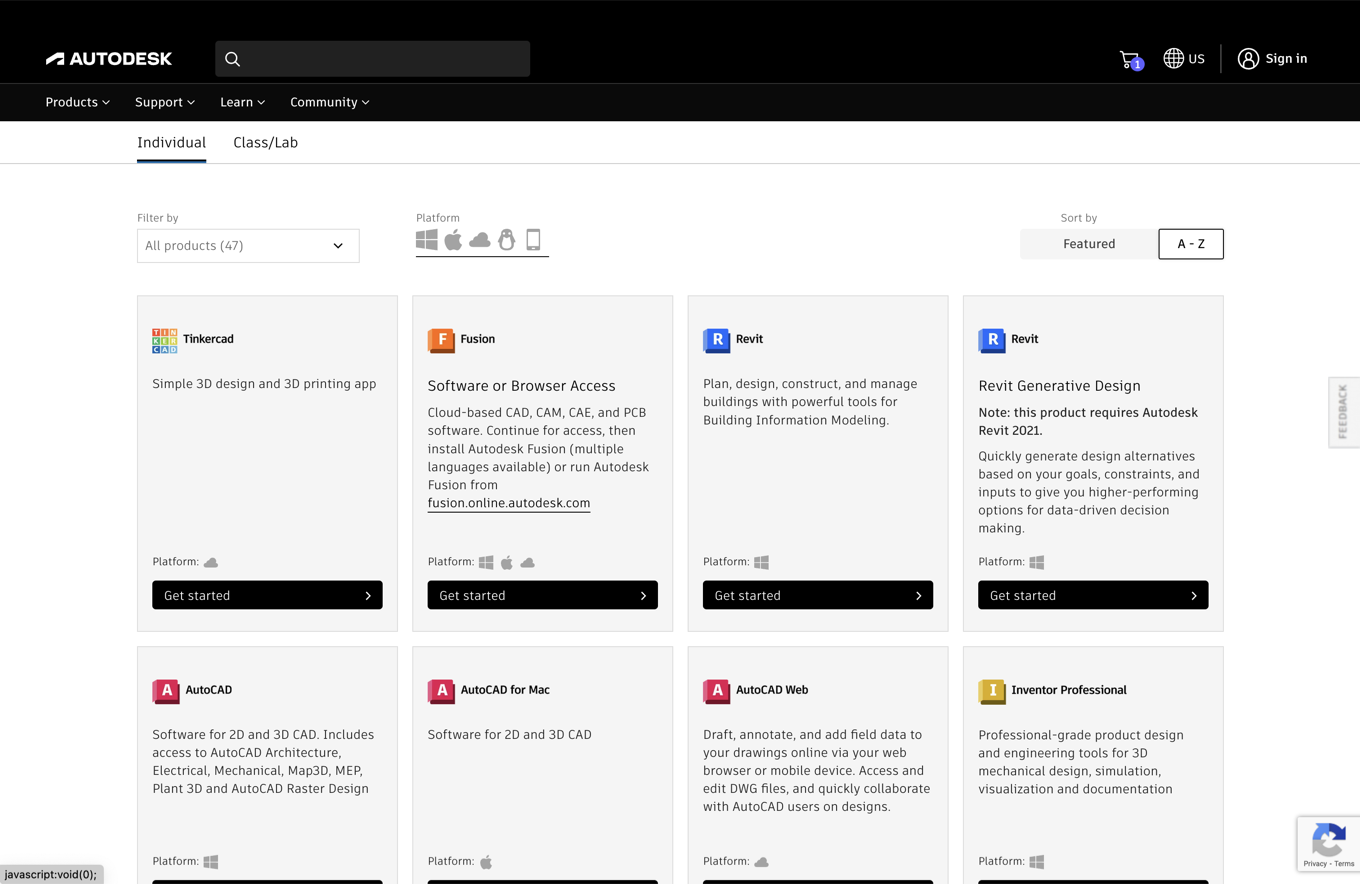Image resolution: width=1360 pixels, height=884 pixels.
Task: Switch to the Class/Lab tab
Action: pos(266,142)
